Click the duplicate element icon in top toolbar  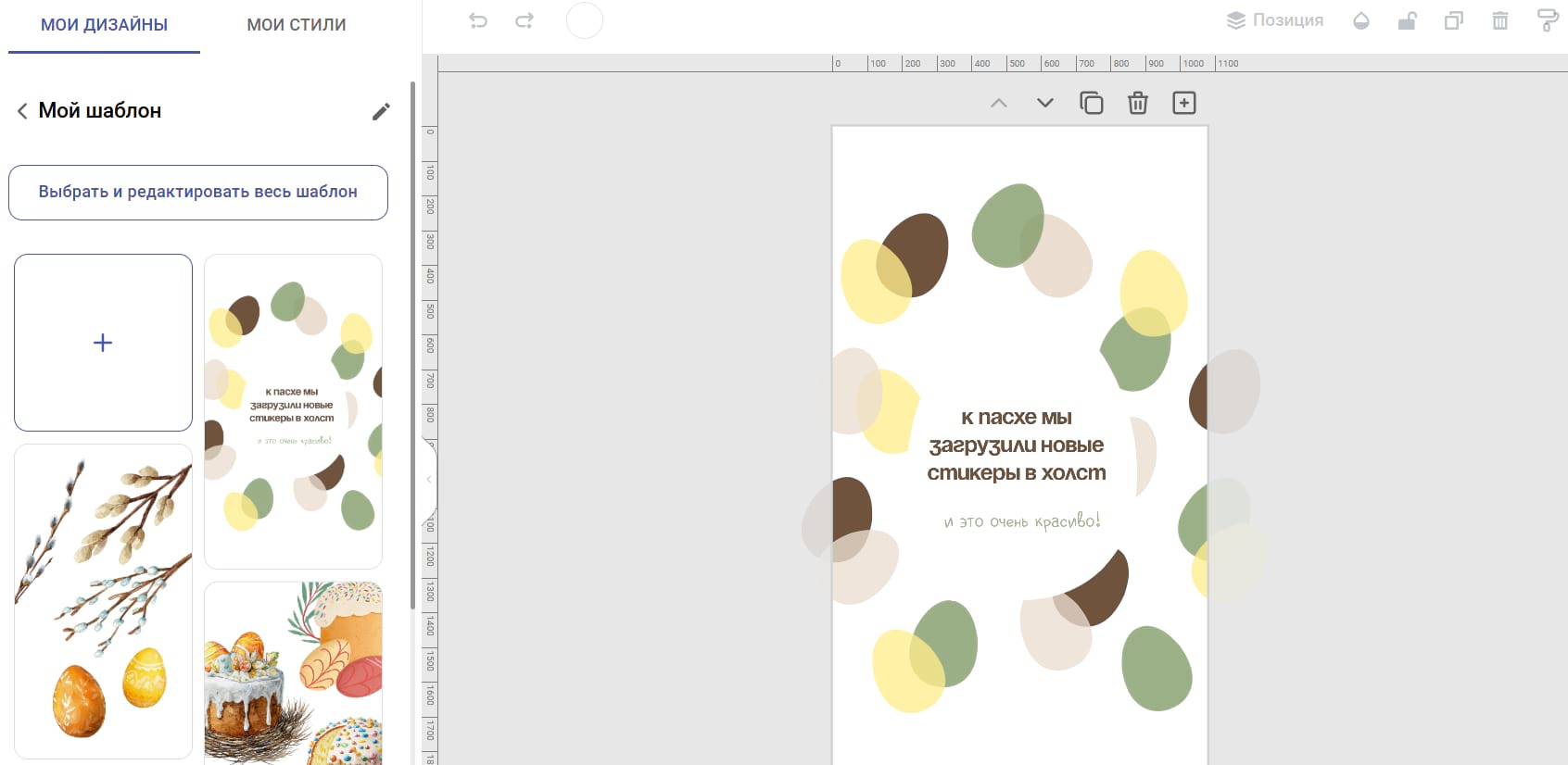[1454, 20]
